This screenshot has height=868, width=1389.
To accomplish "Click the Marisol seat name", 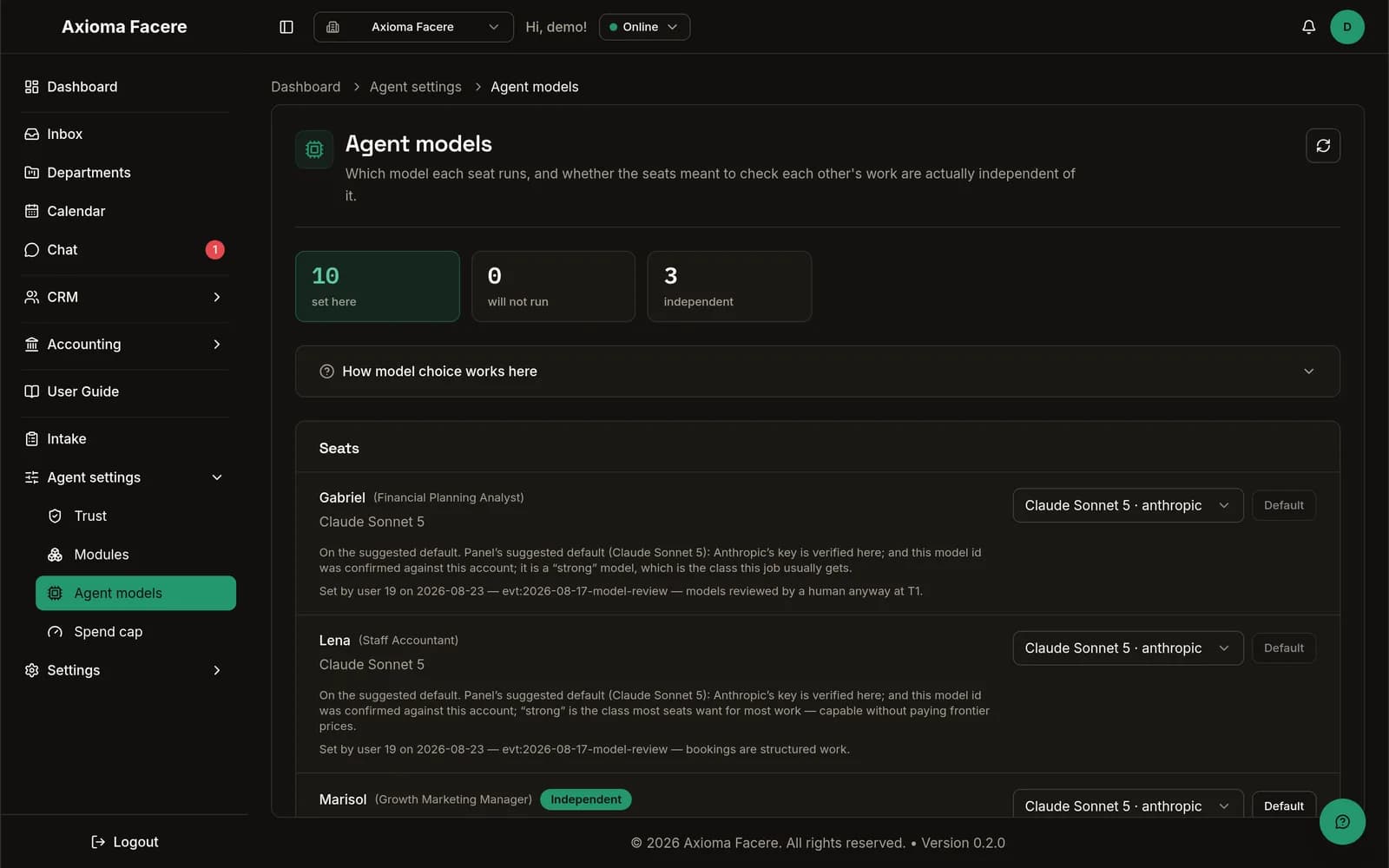I will click(x=342, y=799).
